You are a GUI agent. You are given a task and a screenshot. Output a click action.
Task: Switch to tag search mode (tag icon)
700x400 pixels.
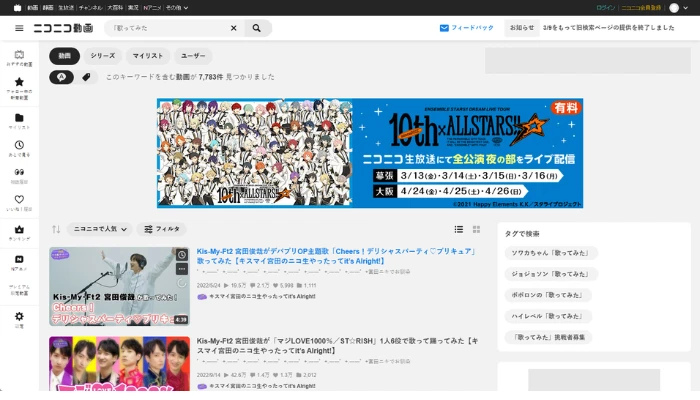[x=87, y=77]
